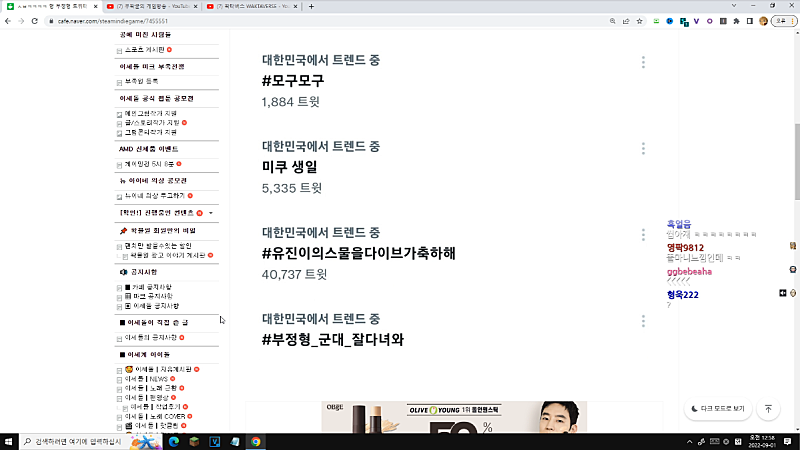Open the green extension icon in toolbar
This screenshot has height=450, width=800.
(x=656, y=21)
